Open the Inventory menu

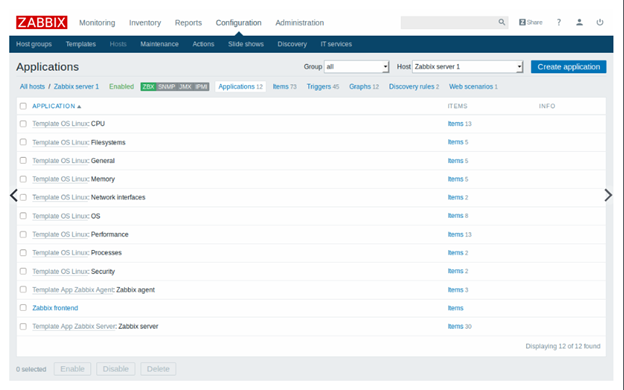pos(145,23)
